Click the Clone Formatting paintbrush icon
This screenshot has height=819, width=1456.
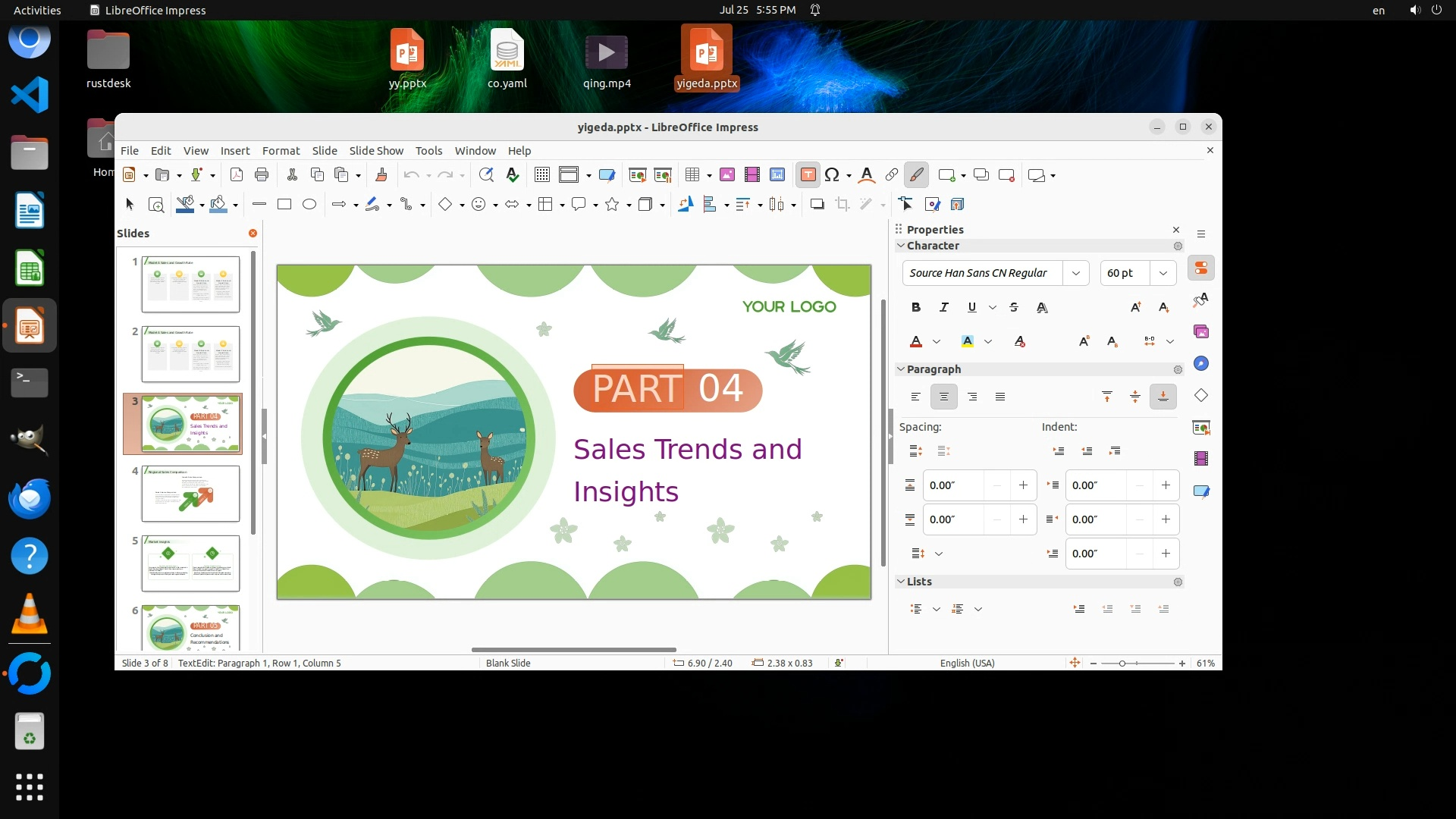click(381, 175)
